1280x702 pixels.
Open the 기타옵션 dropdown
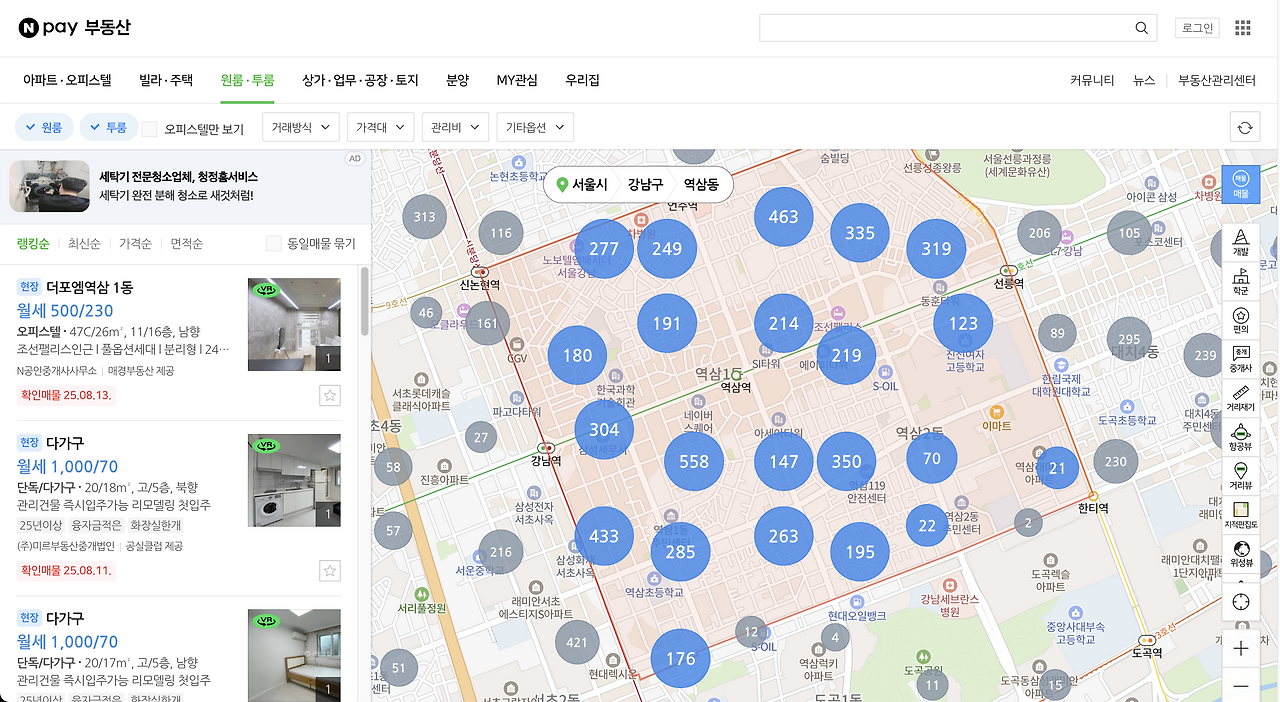tap(535, 127)
